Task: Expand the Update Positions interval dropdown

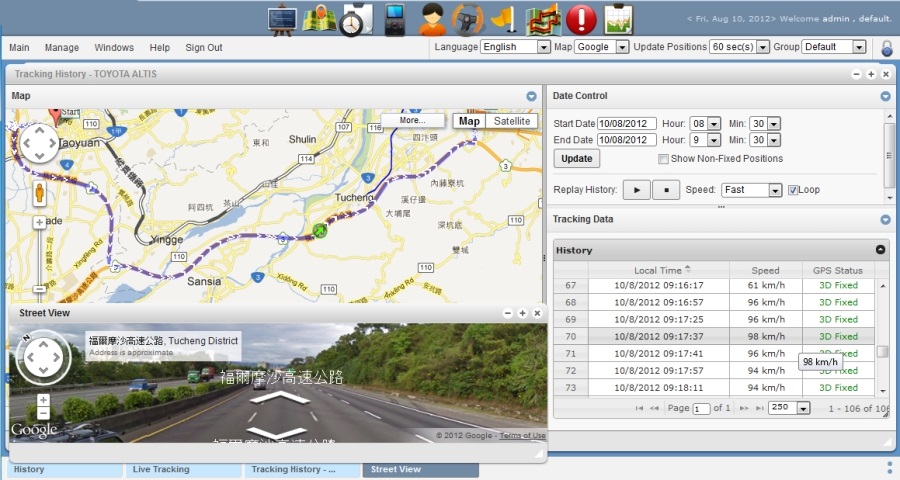Action: point(739,47)
